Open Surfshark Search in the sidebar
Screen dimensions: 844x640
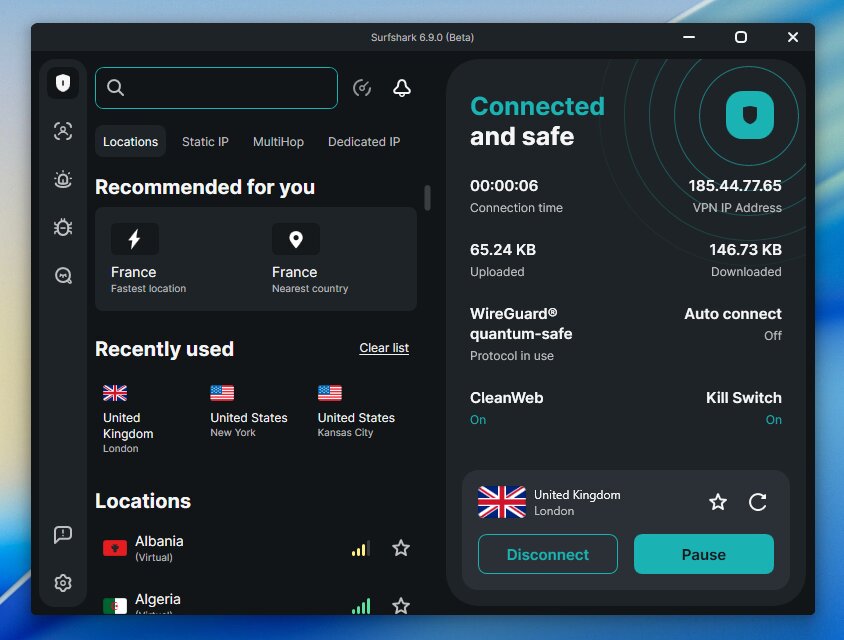coord(62,275)
